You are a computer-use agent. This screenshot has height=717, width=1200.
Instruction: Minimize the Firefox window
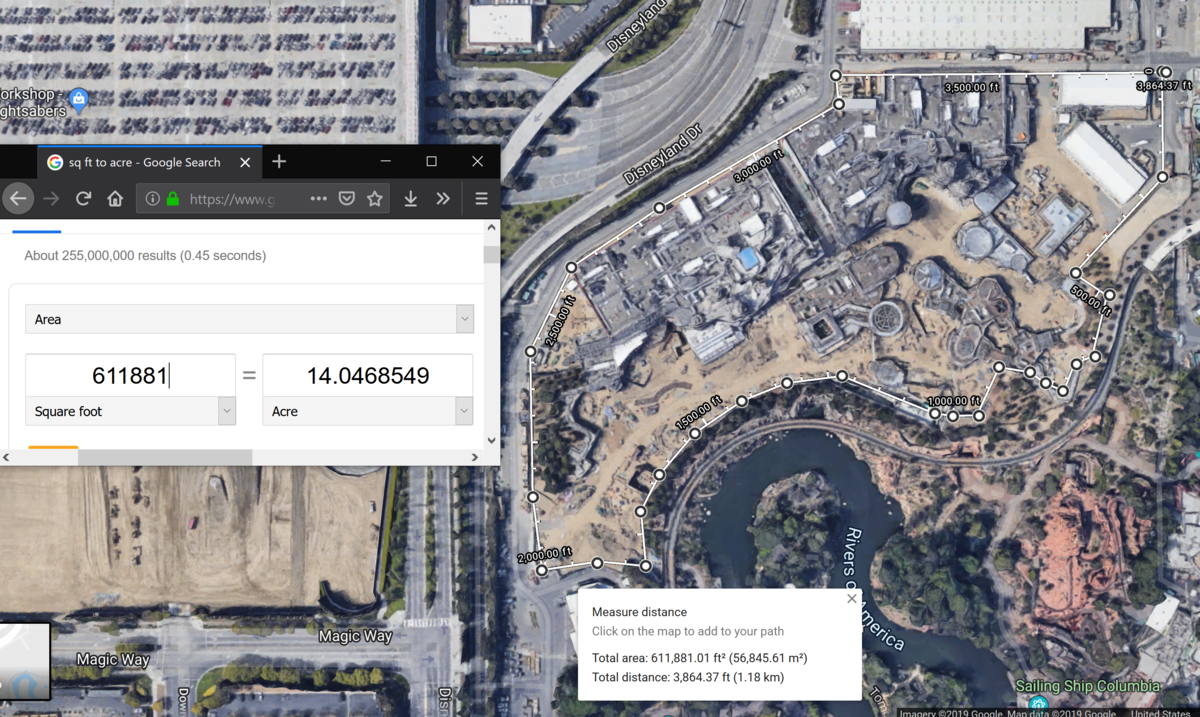(386, 161)
